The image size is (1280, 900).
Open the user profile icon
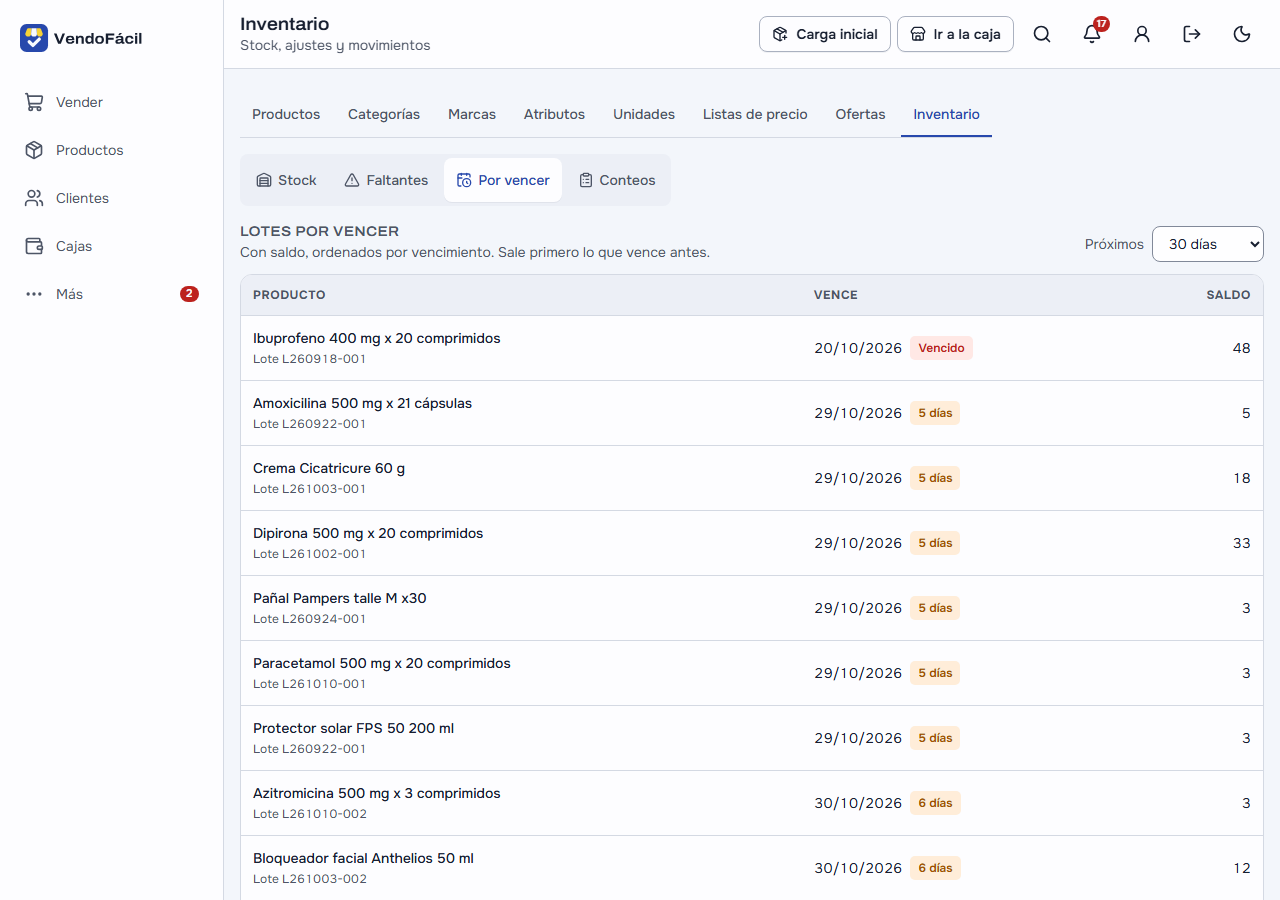pos(1142,34)
